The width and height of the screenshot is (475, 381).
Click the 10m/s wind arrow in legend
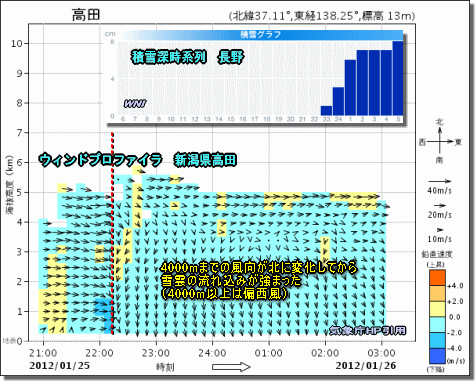(x=440, y=230)
